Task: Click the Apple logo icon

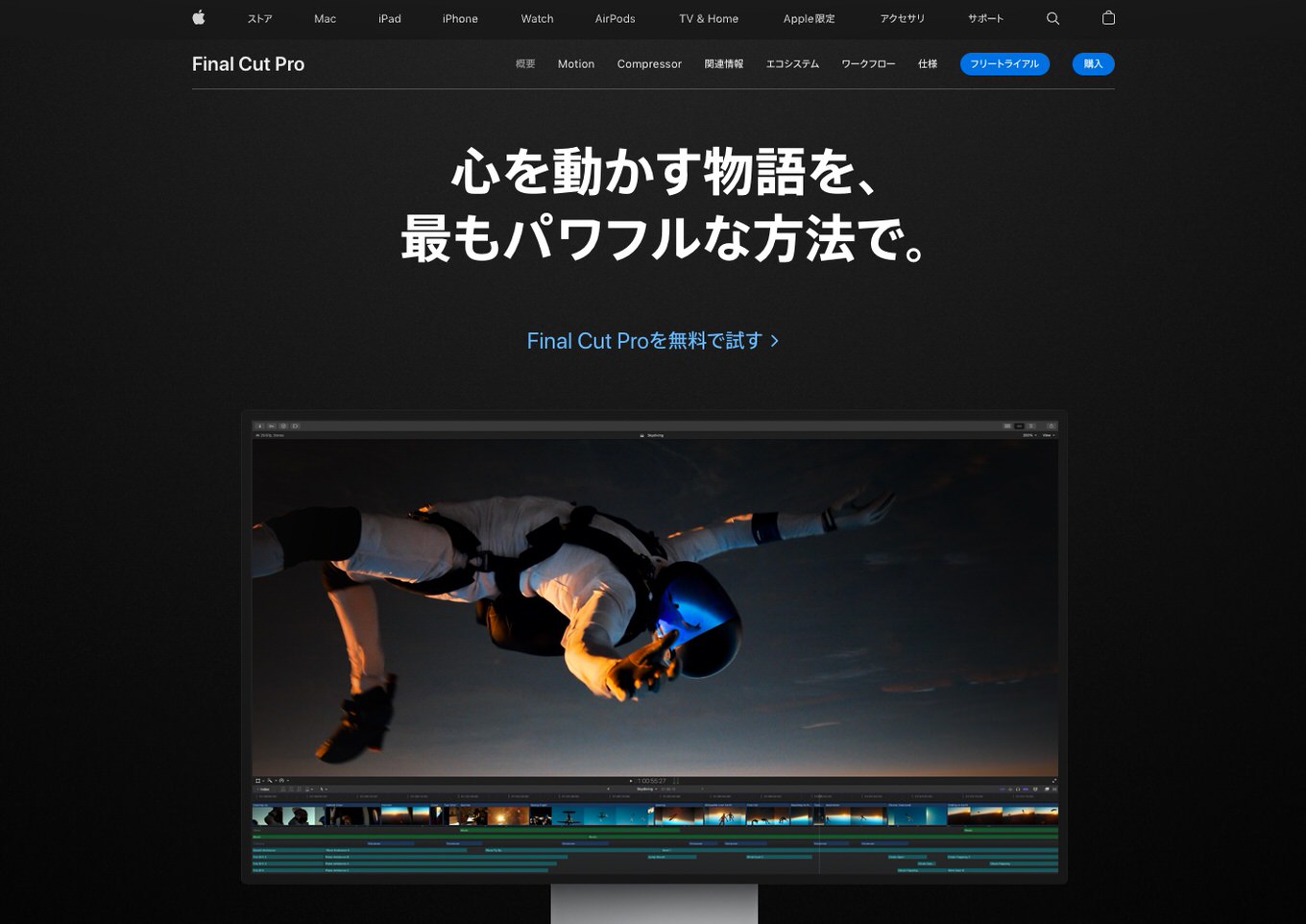Action: 199,17
